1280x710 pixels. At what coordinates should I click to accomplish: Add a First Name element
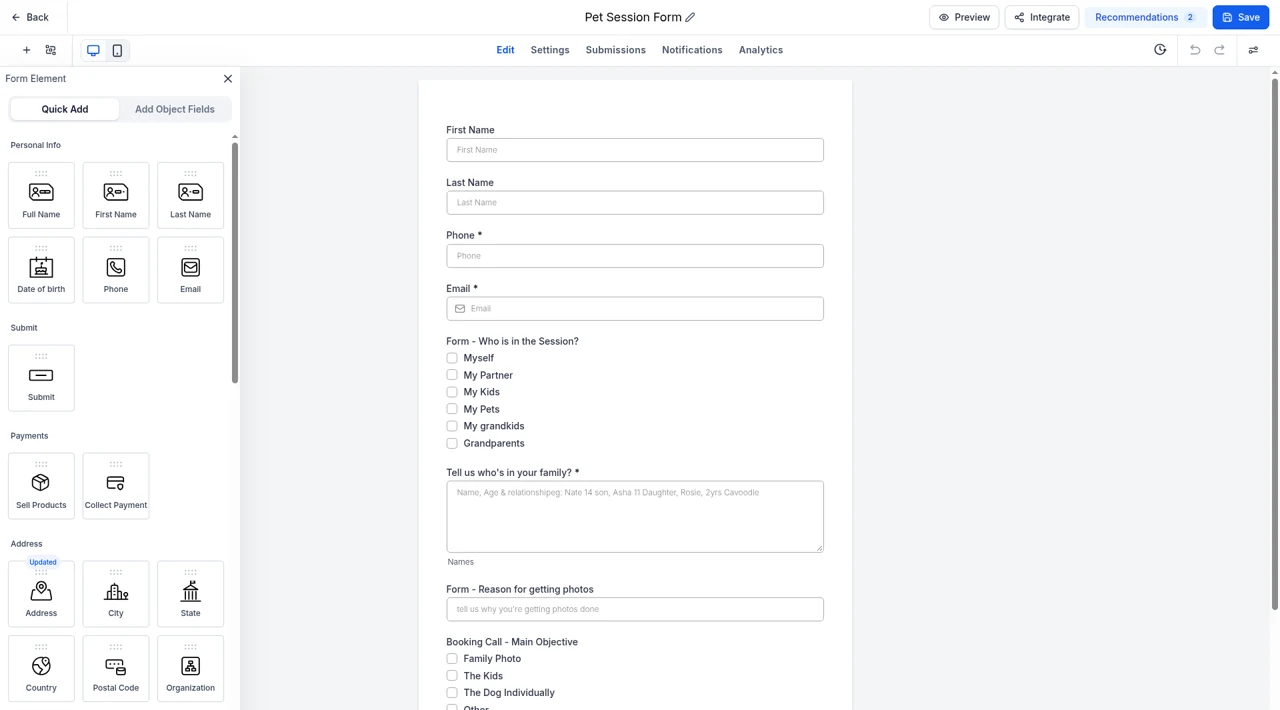[x=116, y=195]
